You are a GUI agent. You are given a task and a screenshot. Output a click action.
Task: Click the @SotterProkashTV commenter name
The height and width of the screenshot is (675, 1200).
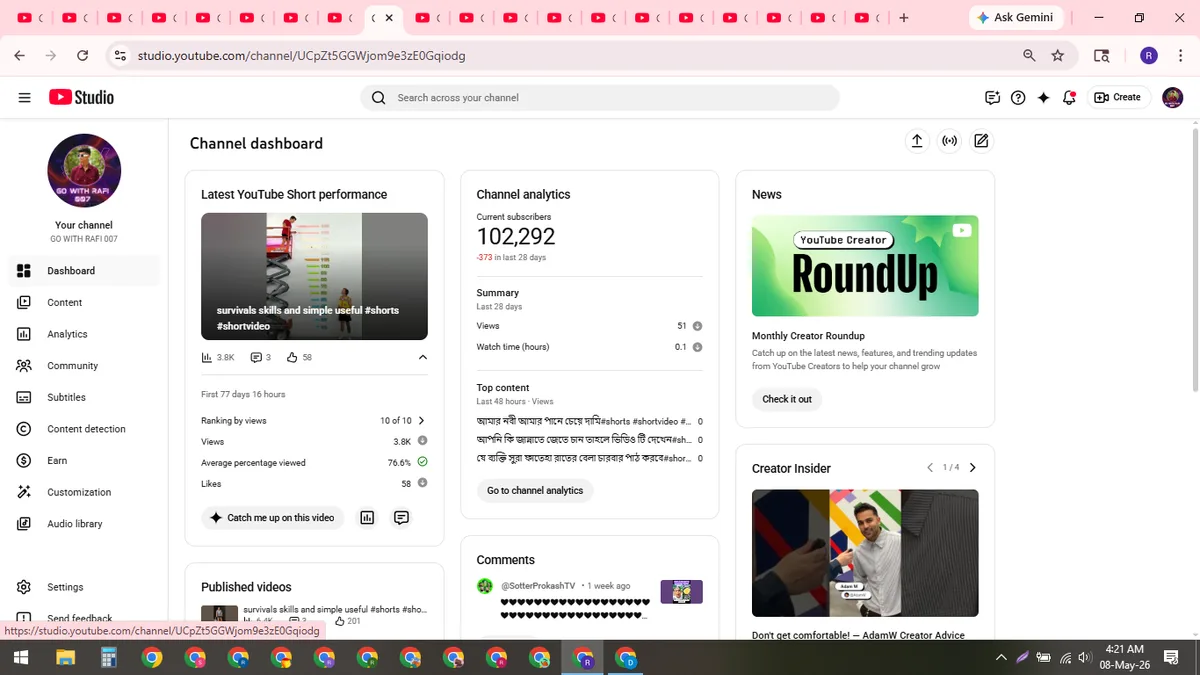tap(538, 586)
